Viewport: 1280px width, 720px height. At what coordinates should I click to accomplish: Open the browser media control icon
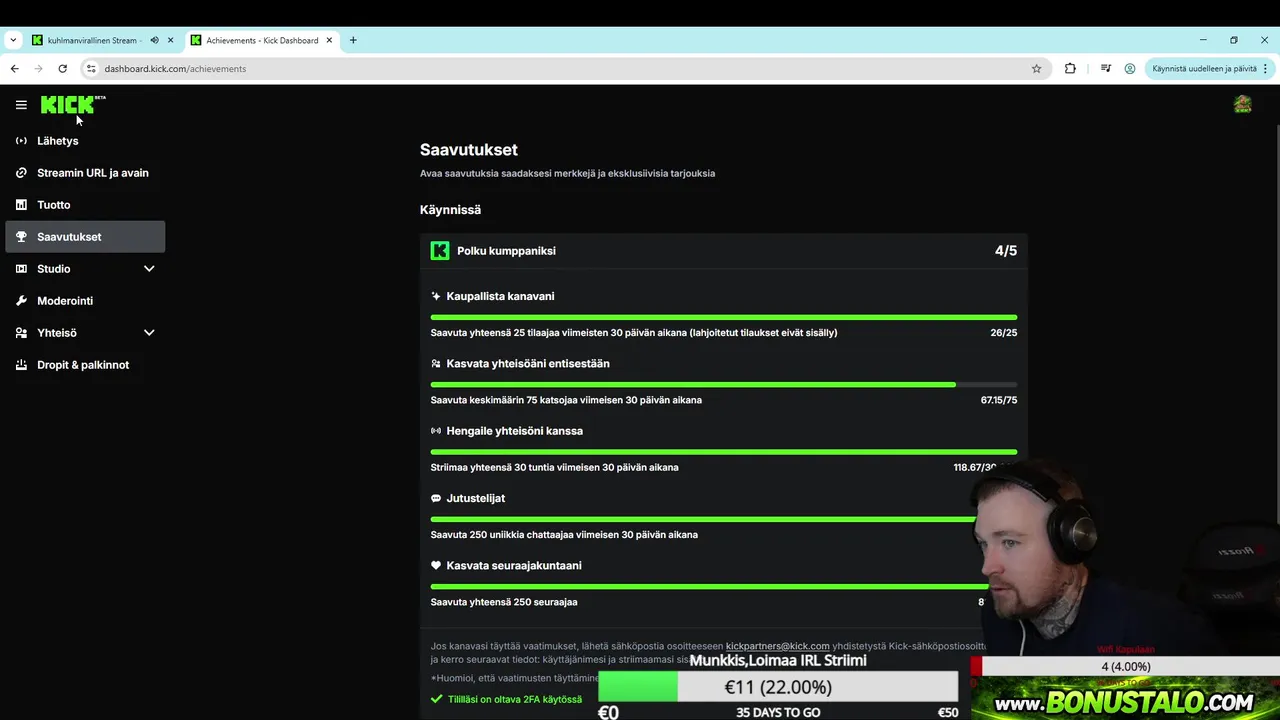click(1105, 69)
